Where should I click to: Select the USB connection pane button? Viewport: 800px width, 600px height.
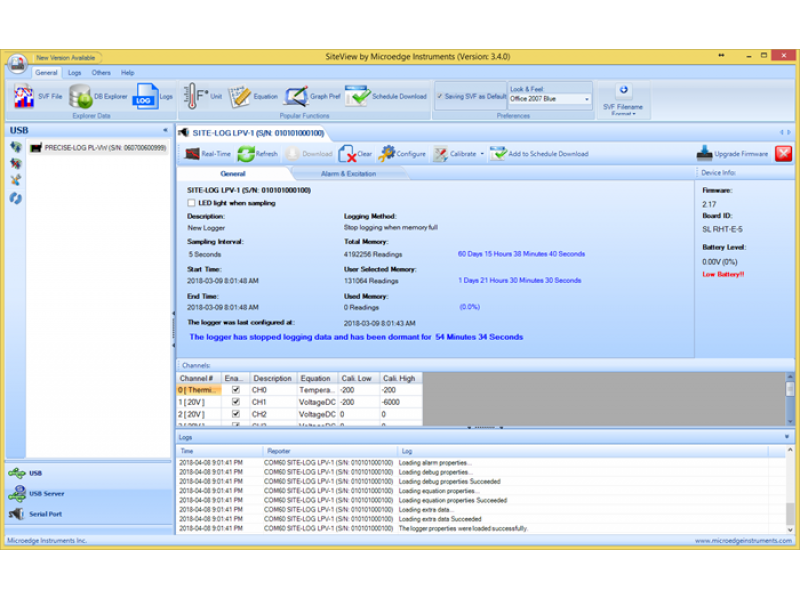coord(89,473)
